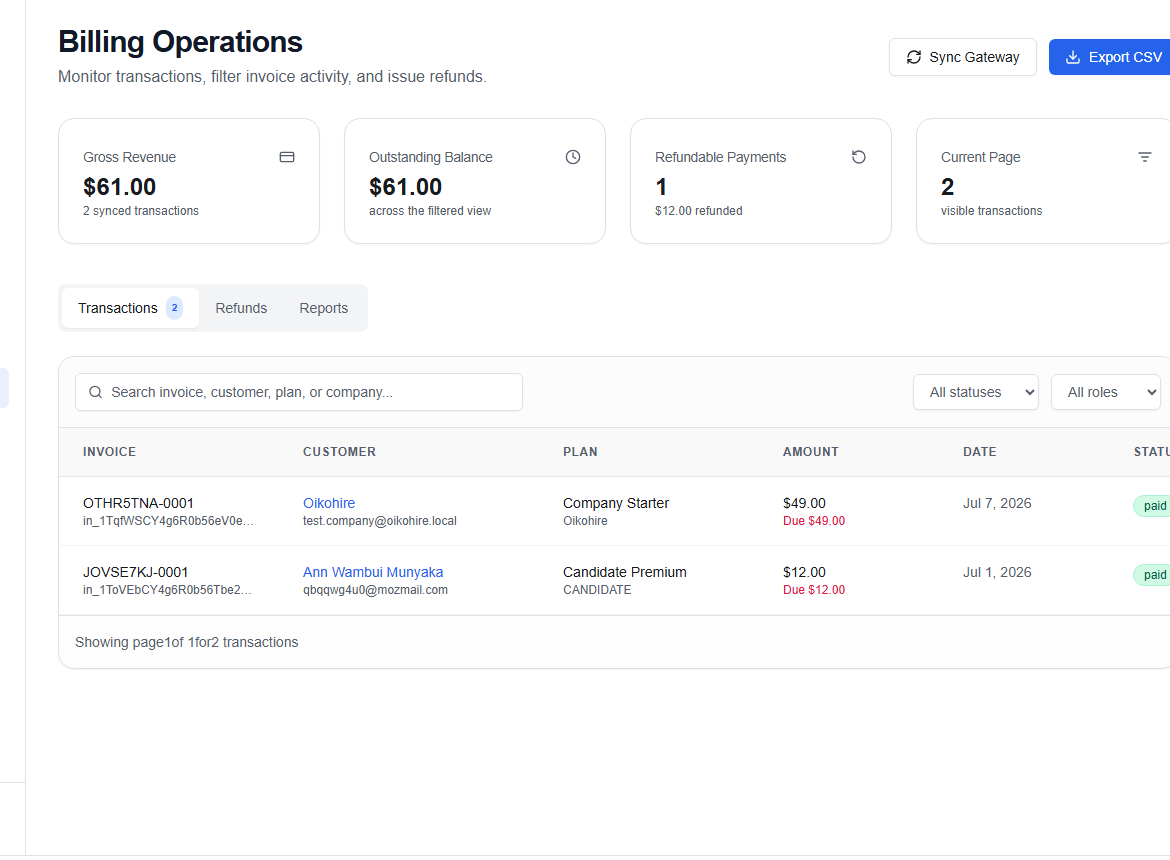Image resolution: width=1170 pixels, height=860 pixels.
Task: Click the Gross Revenue card
Action: click(189, 181)
